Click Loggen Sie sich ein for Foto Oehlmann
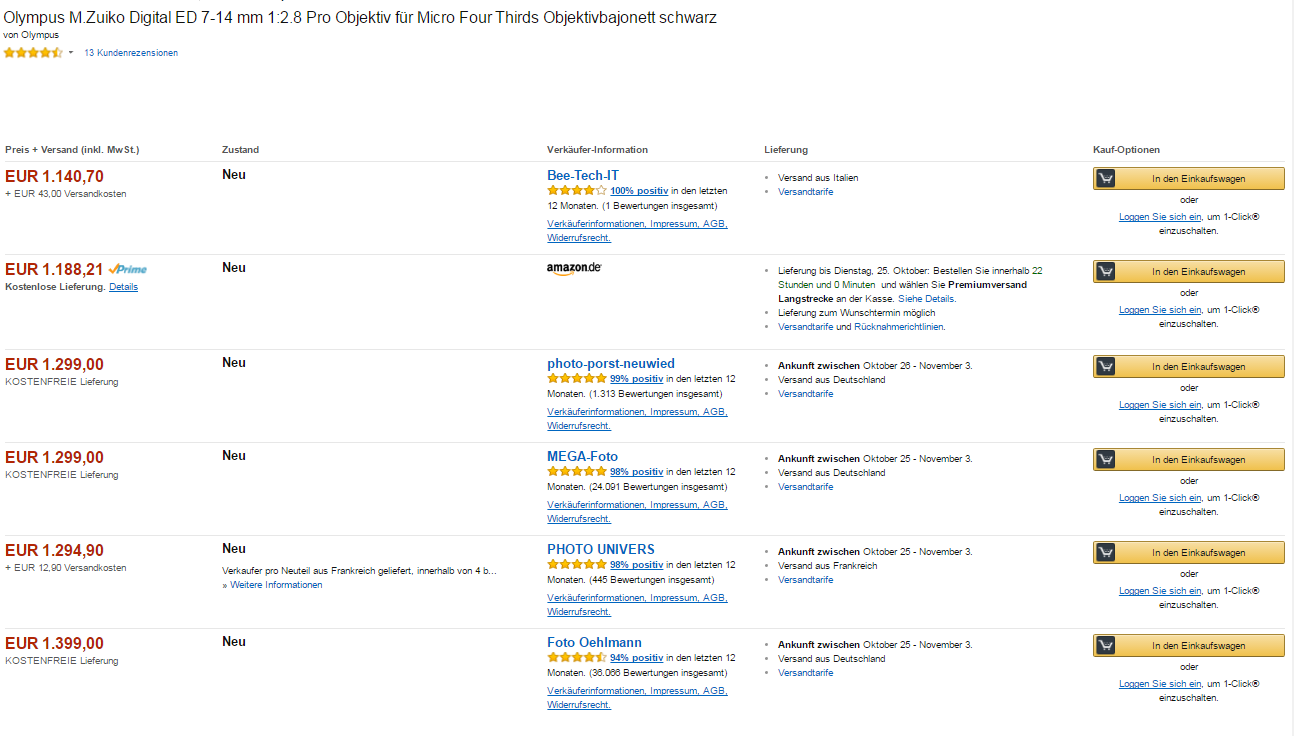Image resolution: width=1294 pixels, height=736 pixels. (1160, 684)
